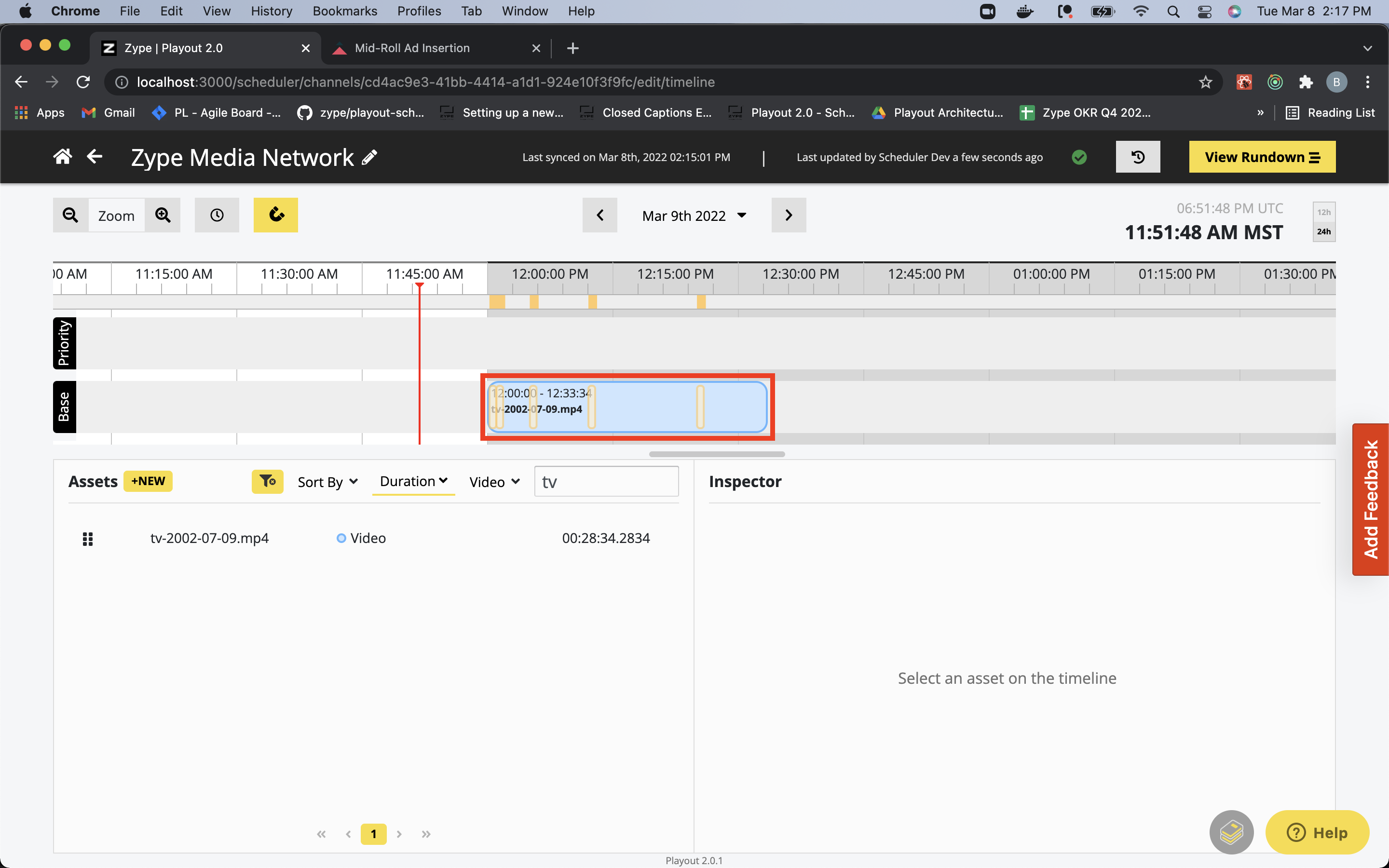Open the Sort By dropdown
The height and width of the screenshot is (868, 1389).
pyautogui.click(x=328, y=482)
